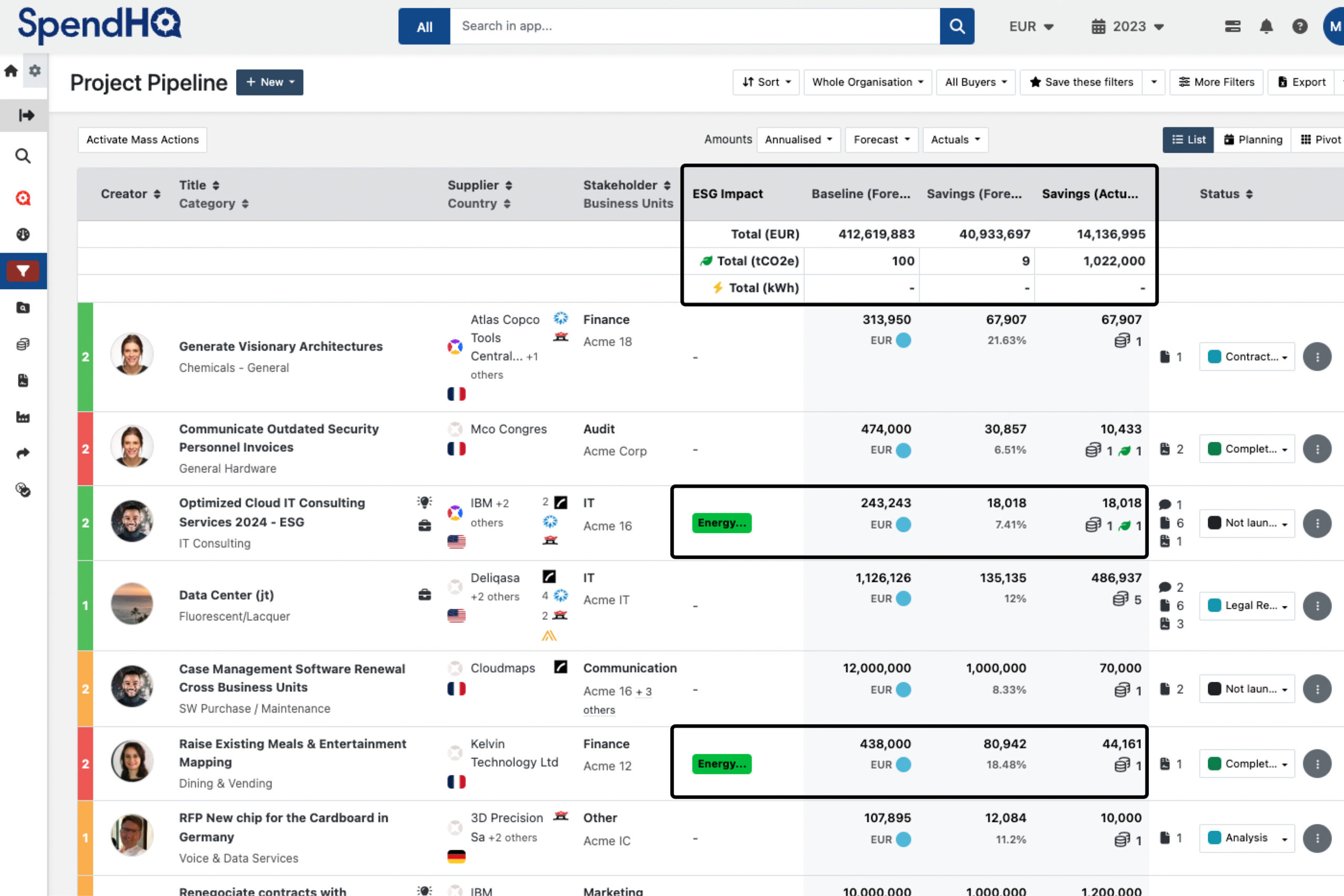This screenshot has height=896, width=1344.
Task: Open the Forecast dropdown
Action: point(881,140)
